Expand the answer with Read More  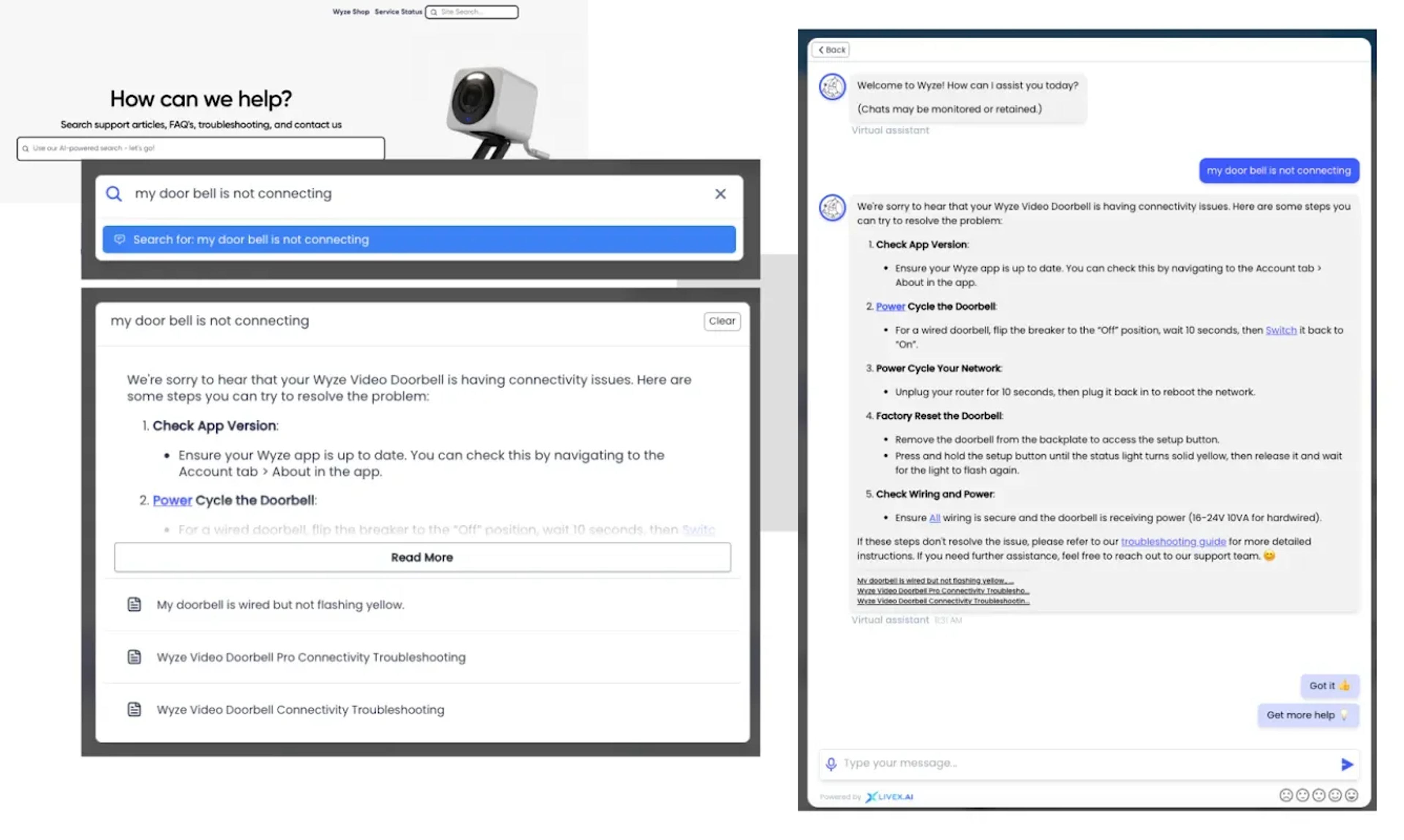422,557
